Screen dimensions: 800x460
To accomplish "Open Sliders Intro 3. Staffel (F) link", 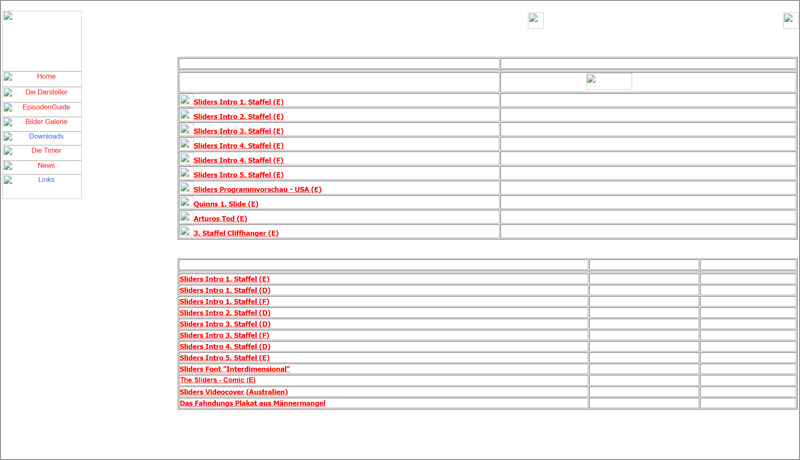I will tap(224, 335).
